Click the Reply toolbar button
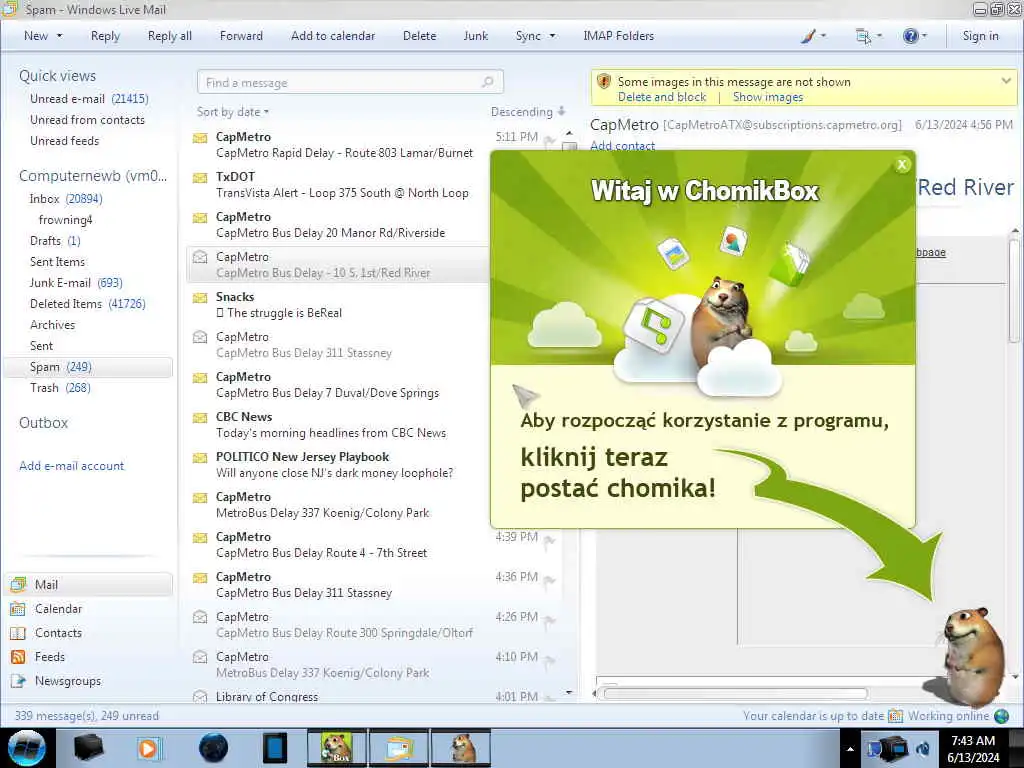The width and height of the screenshot is (1024, 768). coord(105,36)
